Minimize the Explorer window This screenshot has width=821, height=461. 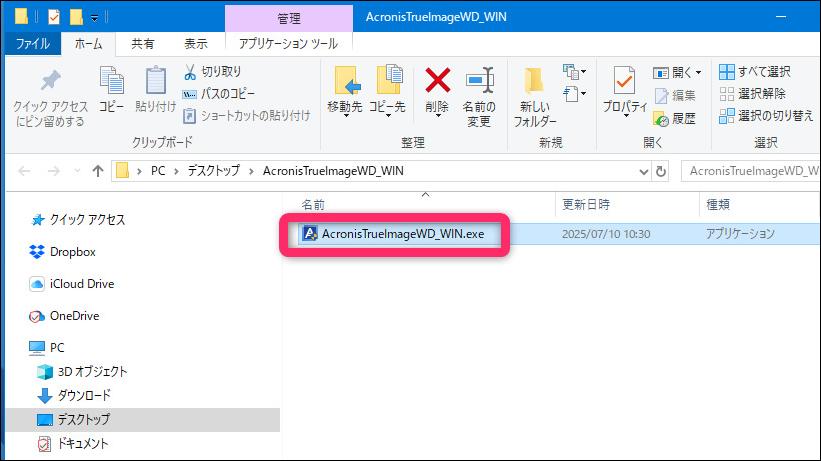point(781,17)
